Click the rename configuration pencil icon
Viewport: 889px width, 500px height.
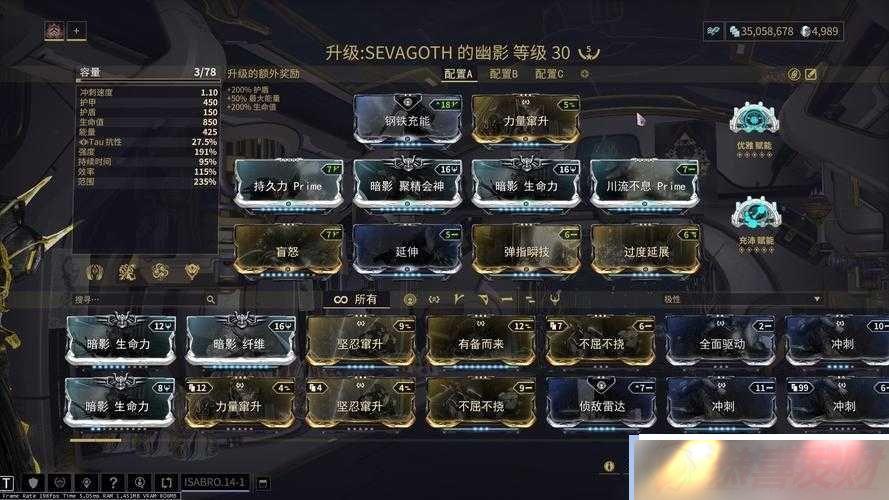(x=811, y=74)
